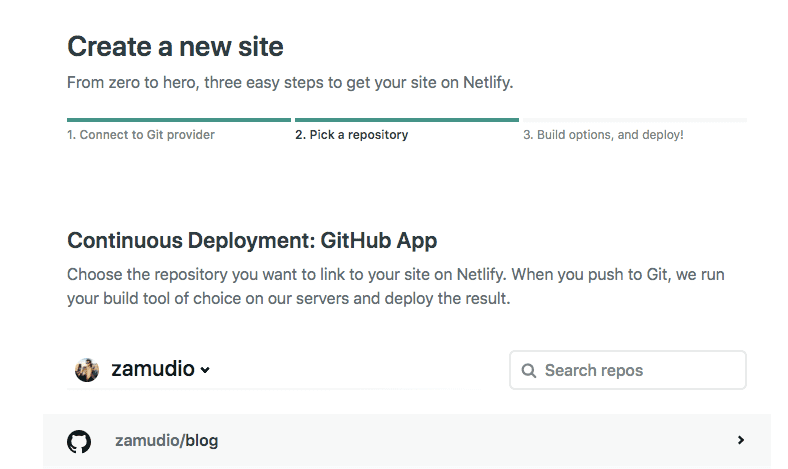Click the GitHub Octocat icon beside zamudio/blog
This screenshot has width=788, height=469.
pos(79,441)
